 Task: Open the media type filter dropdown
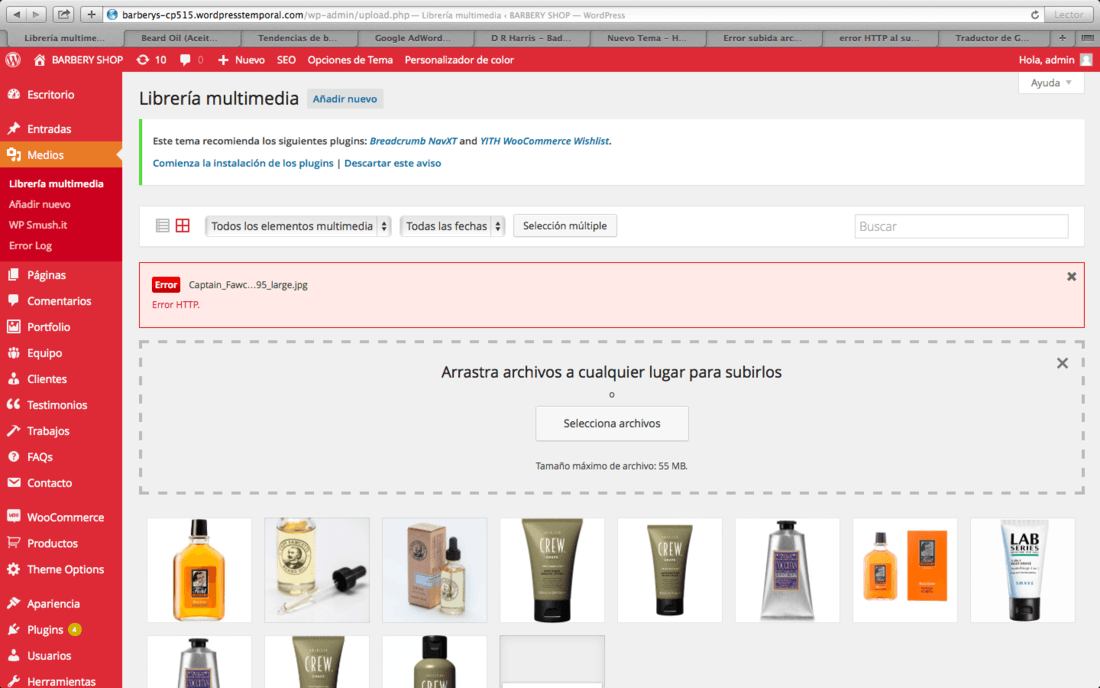pos(298,226)
